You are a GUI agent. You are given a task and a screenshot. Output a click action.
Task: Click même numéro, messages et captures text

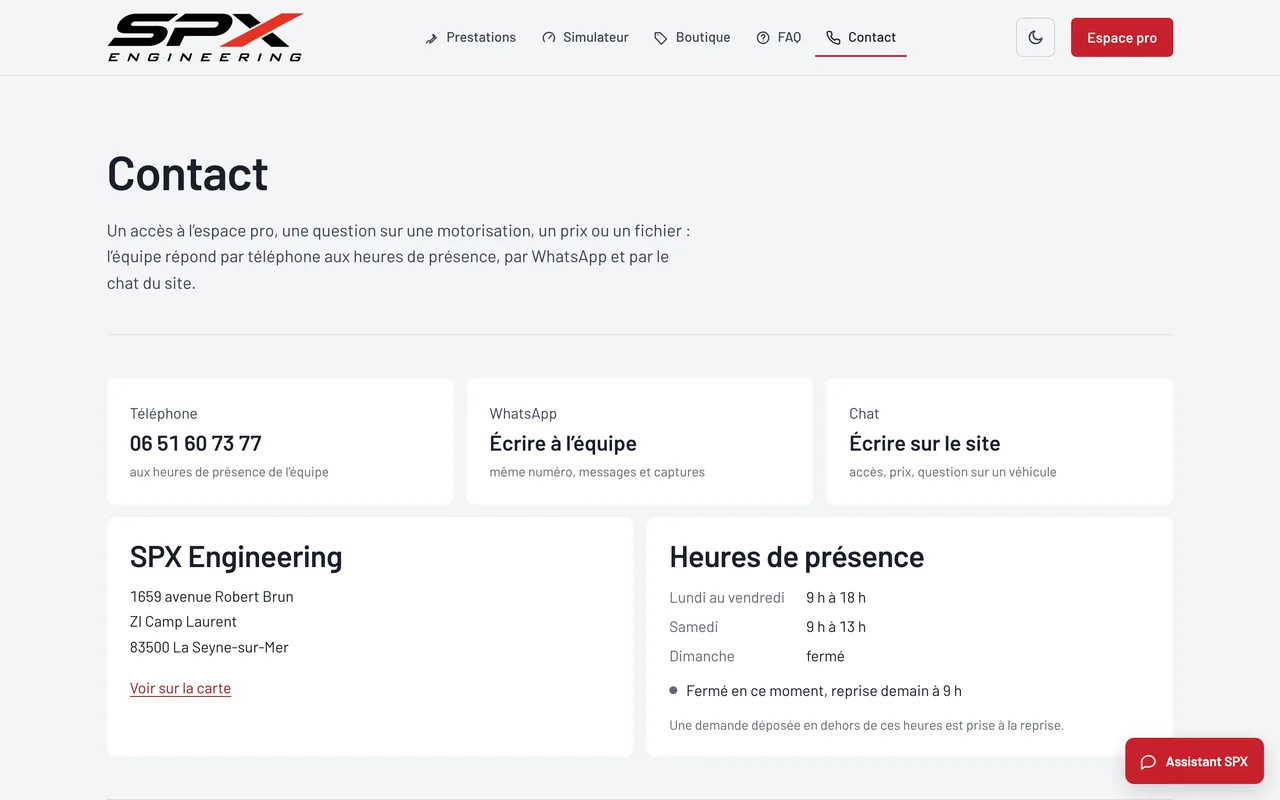(597, 472)
